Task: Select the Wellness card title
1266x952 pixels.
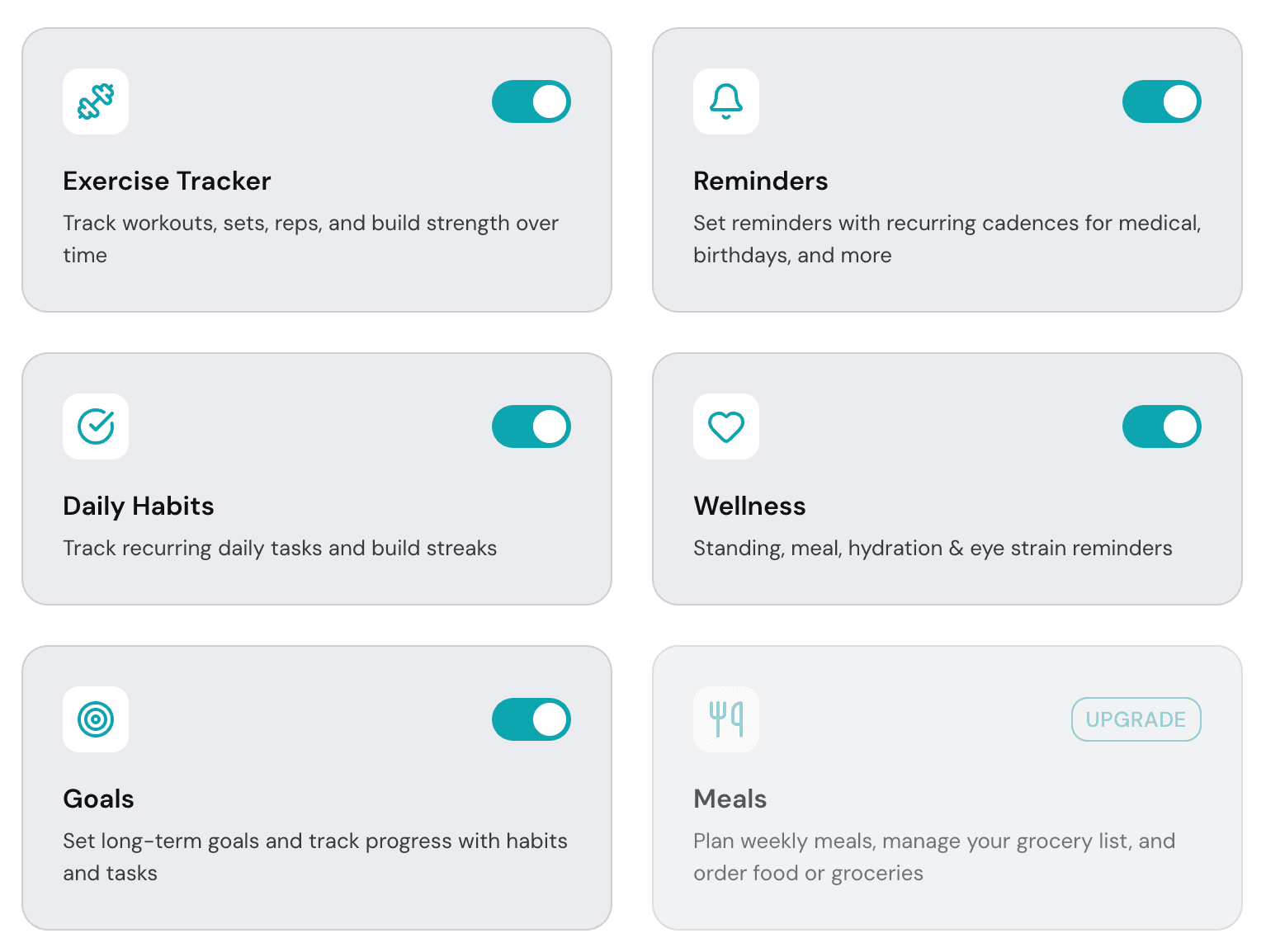Action: pyautogui.click(x=749, y=506)
